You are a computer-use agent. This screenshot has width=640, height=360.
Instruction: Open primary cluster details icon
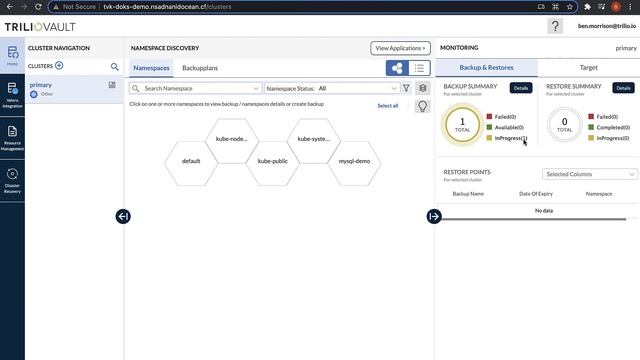pos(112,85)
